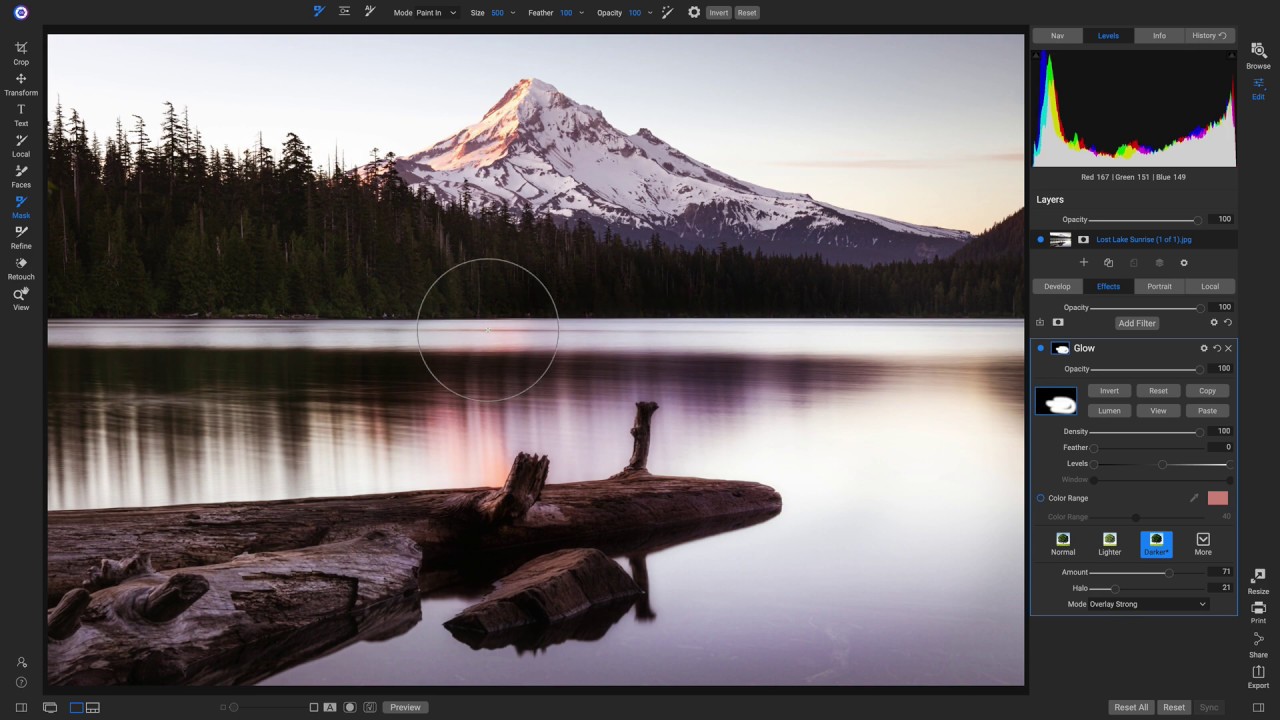The image size is (1280, 720).
Task: Select the Local adjustment tool
Action: (x=21, y=146)
